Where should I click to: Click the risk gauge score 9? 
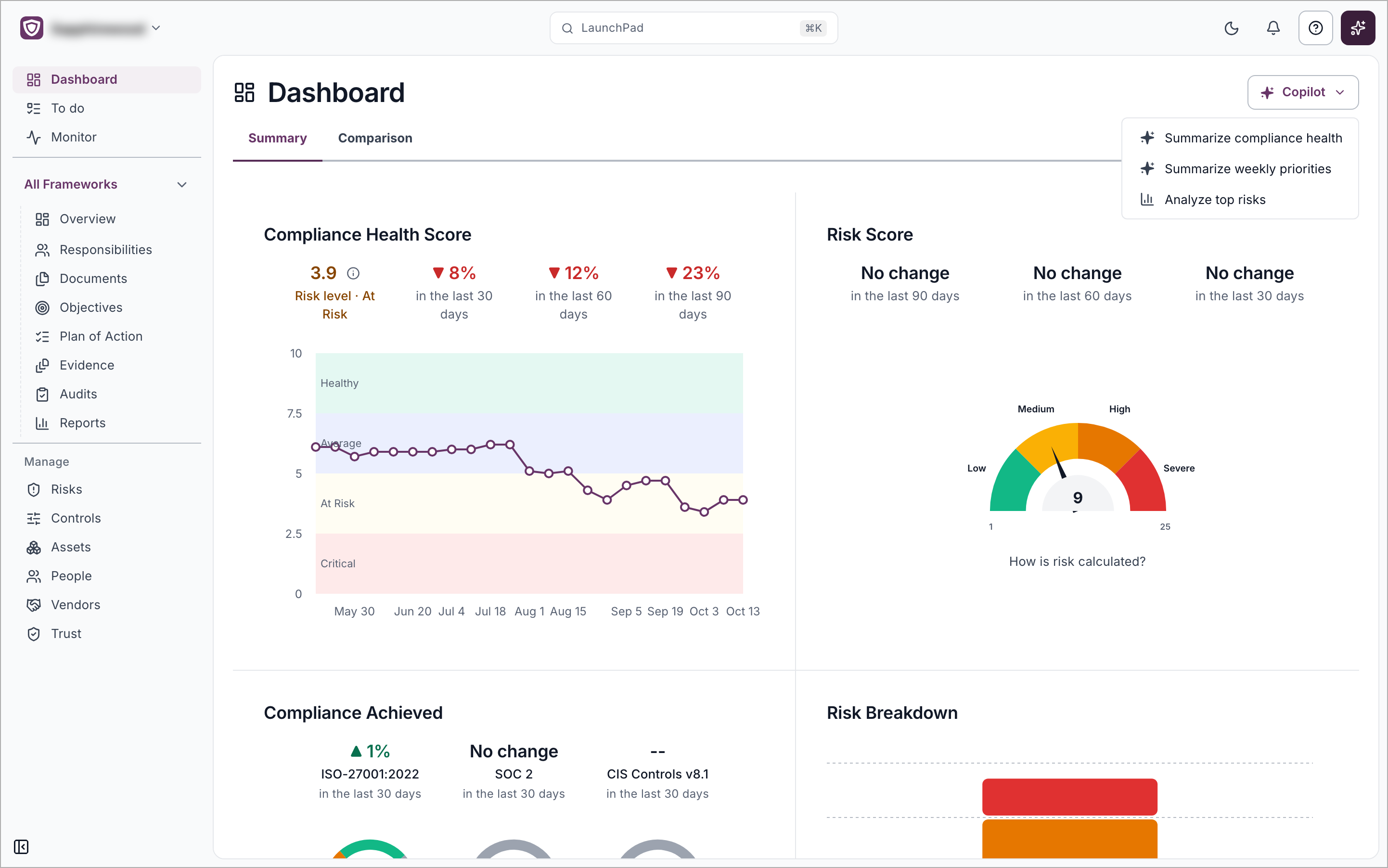pyautogui.click(x=1077, y=498)
